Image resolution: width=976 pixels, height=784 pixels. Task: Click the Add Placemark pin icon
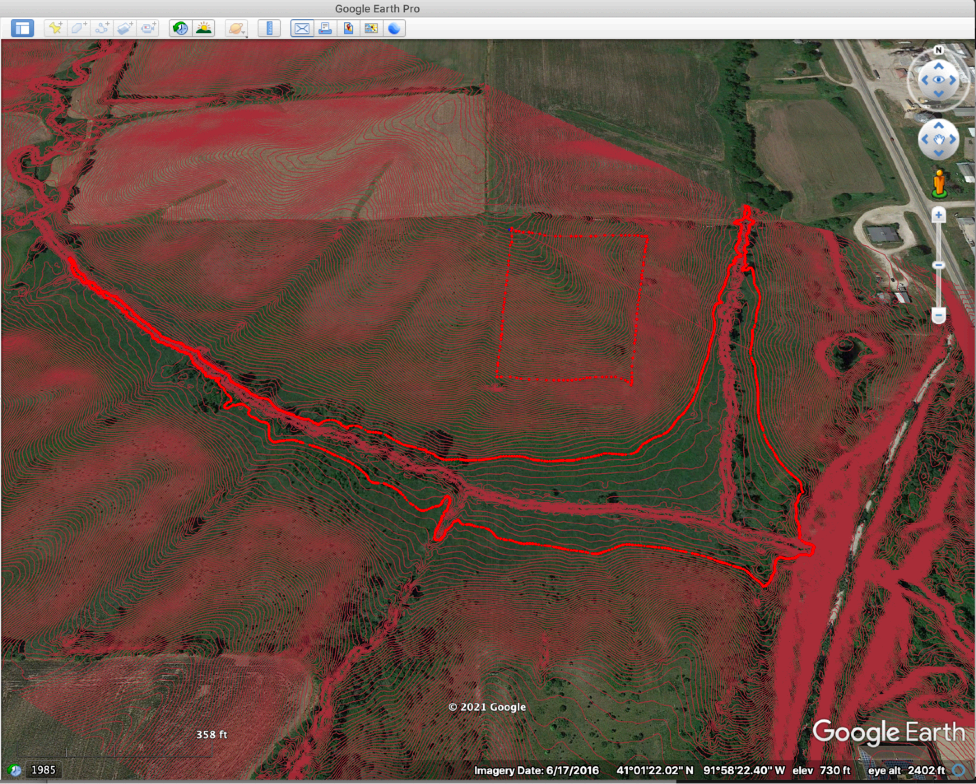click(x=55, y=28)
